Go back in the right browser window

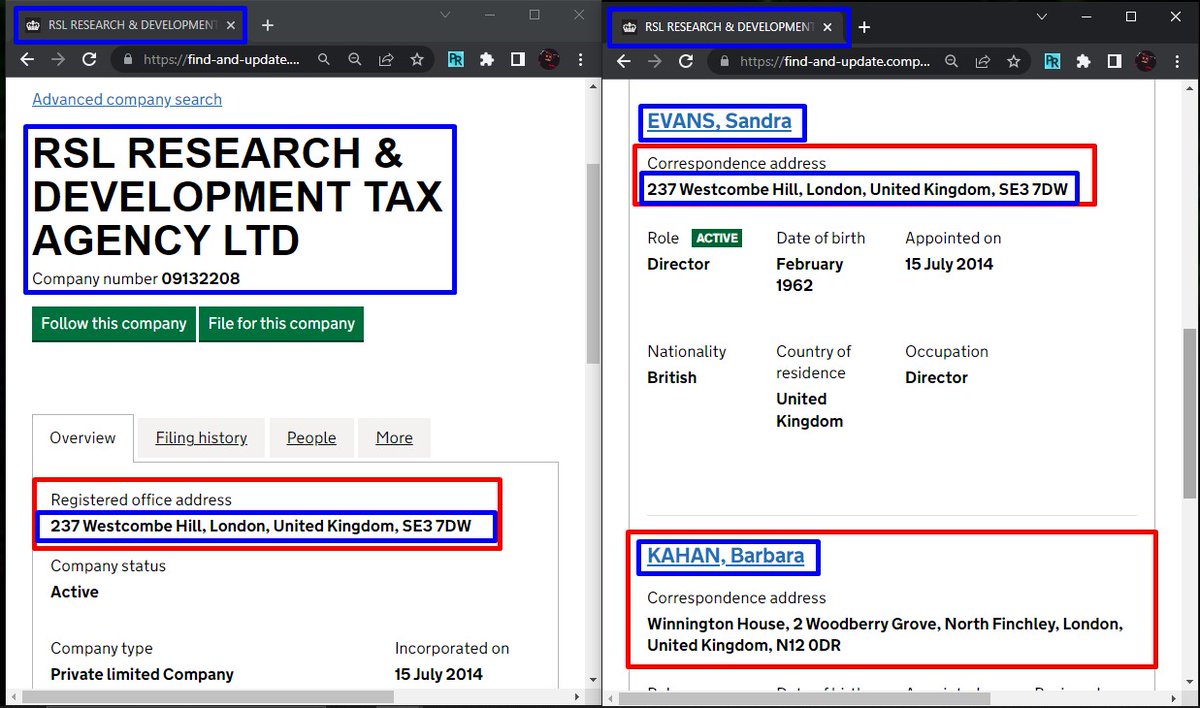(624, 61)
